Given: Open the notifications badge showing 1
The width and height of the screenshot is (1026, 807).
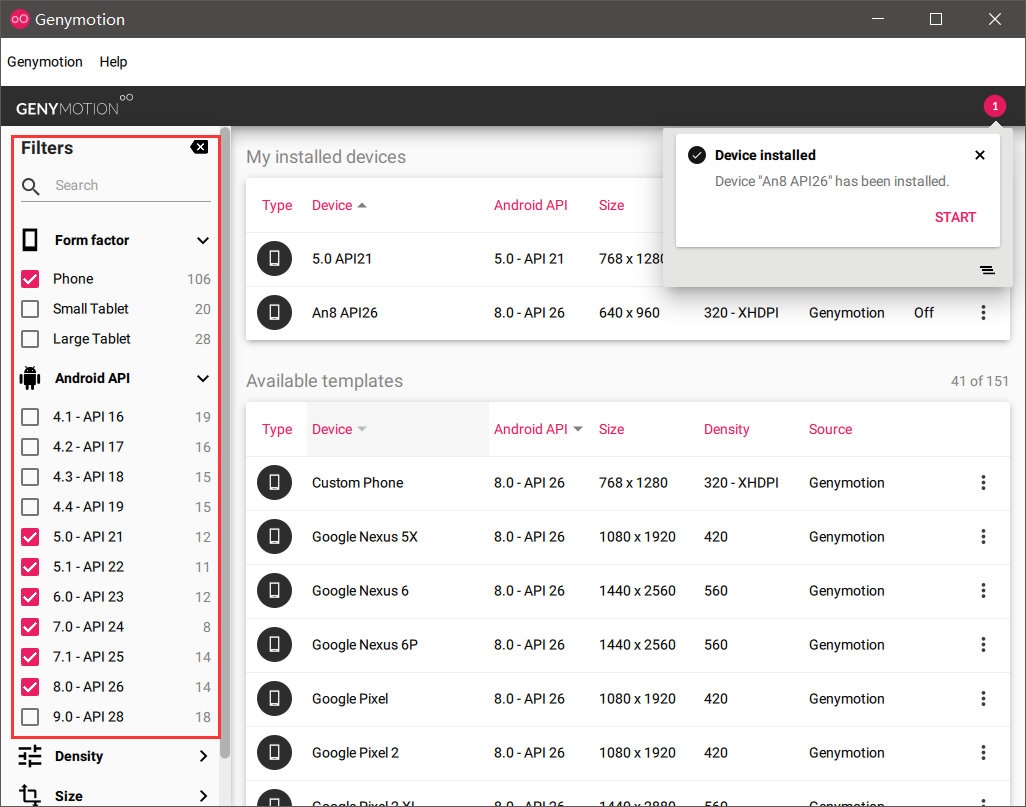Looking at the screenshot, I should pos(995,106).
